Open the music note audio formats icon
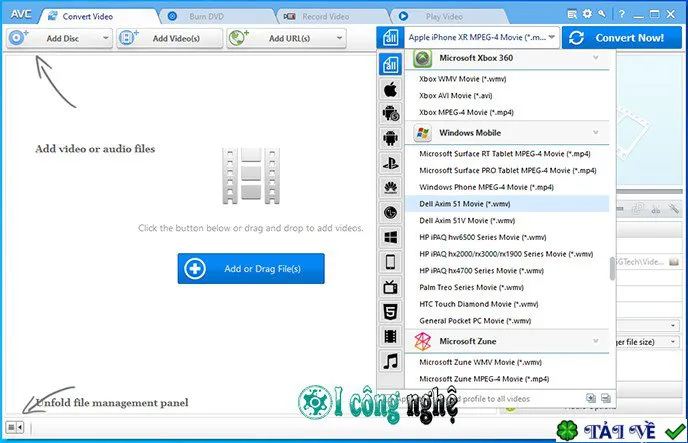688x443 pixels. pos(390,361)
